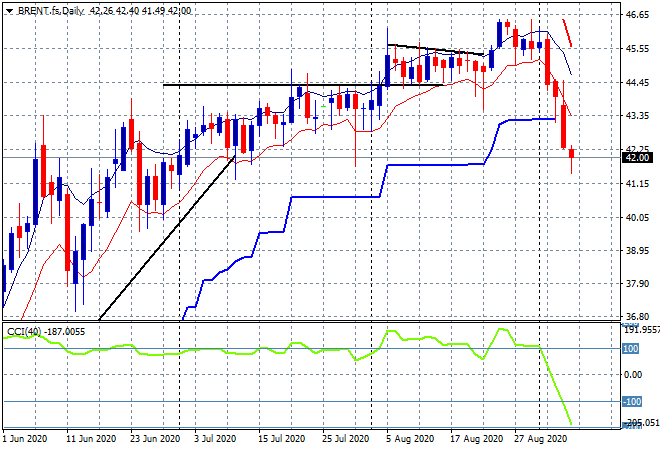
Task: Click the 3 Jul 2020 date label
Action: click(x=217, y=439)
